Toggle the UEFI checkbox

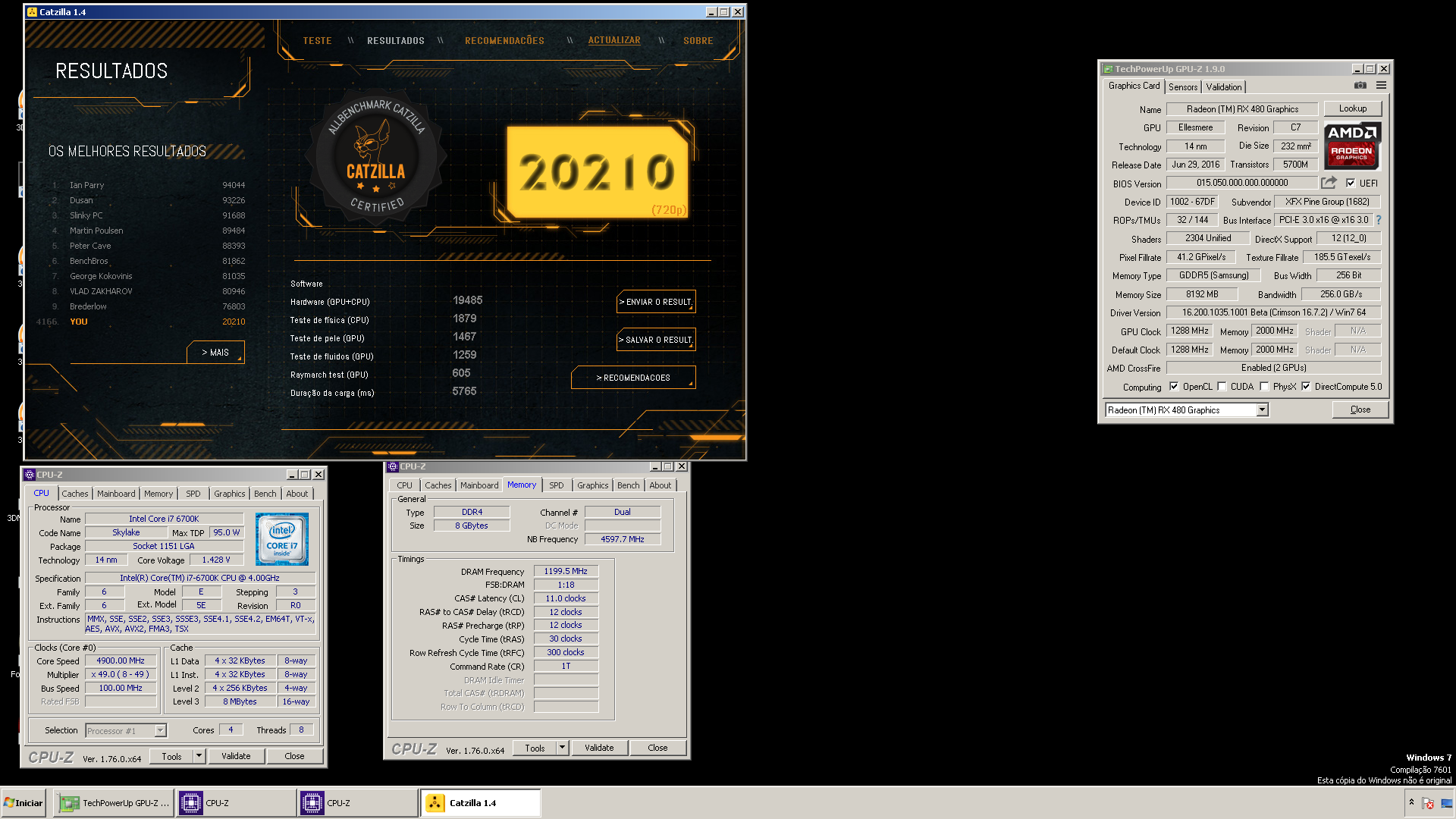1351,183
